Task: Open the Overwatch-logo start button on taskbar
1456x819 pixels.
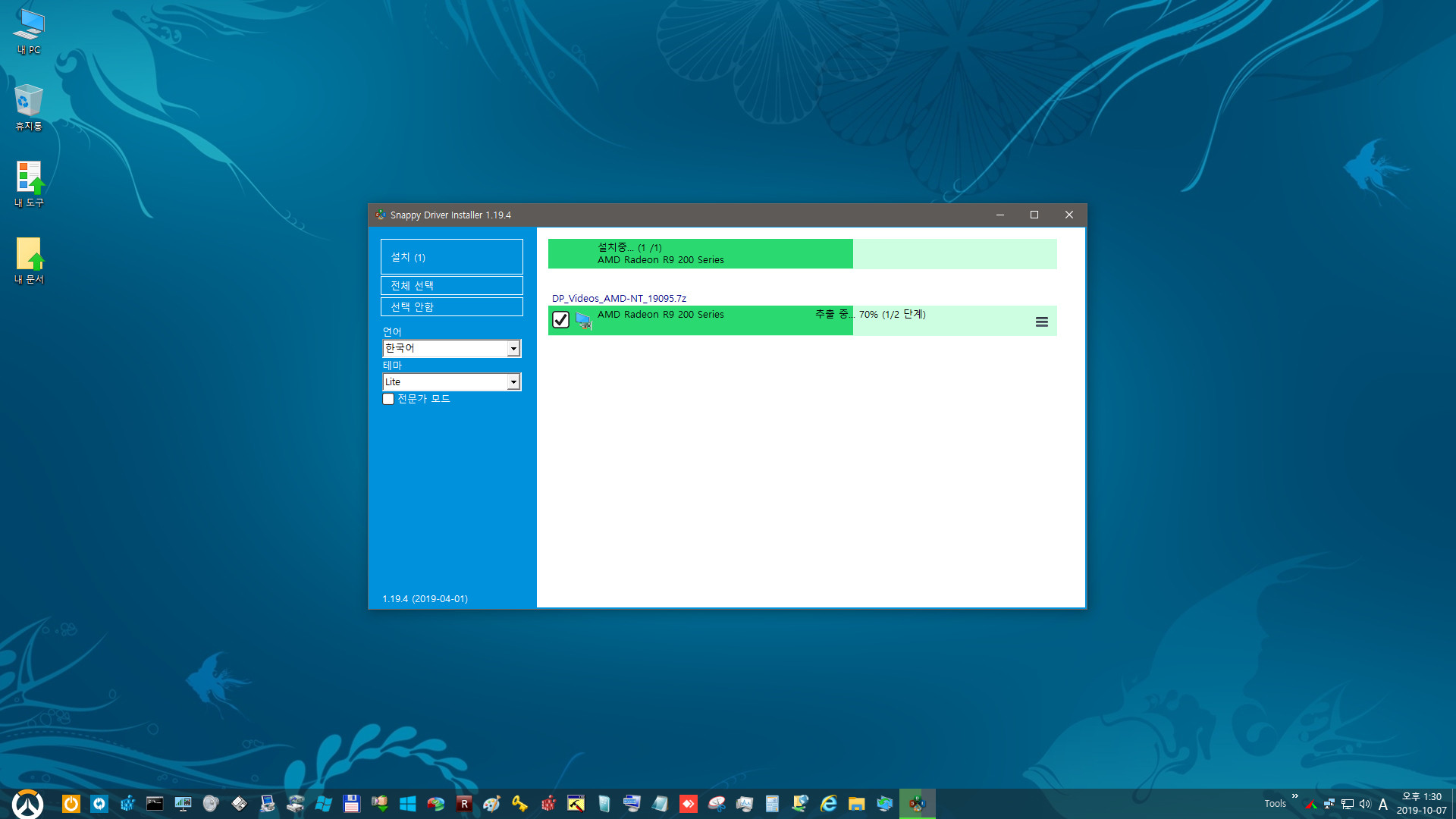Action: [x=27, y=804]
